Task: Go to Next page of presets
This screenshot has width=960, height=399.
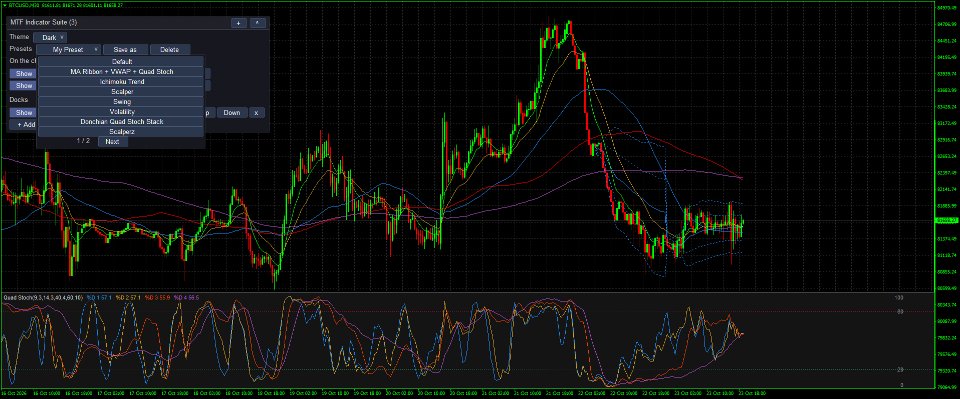Action: 113,141
